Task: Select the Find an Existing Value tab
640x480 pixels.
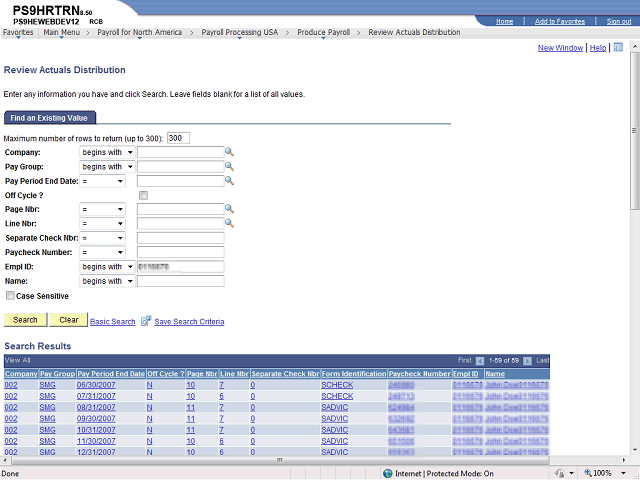Action: click(x=49, y=118)
